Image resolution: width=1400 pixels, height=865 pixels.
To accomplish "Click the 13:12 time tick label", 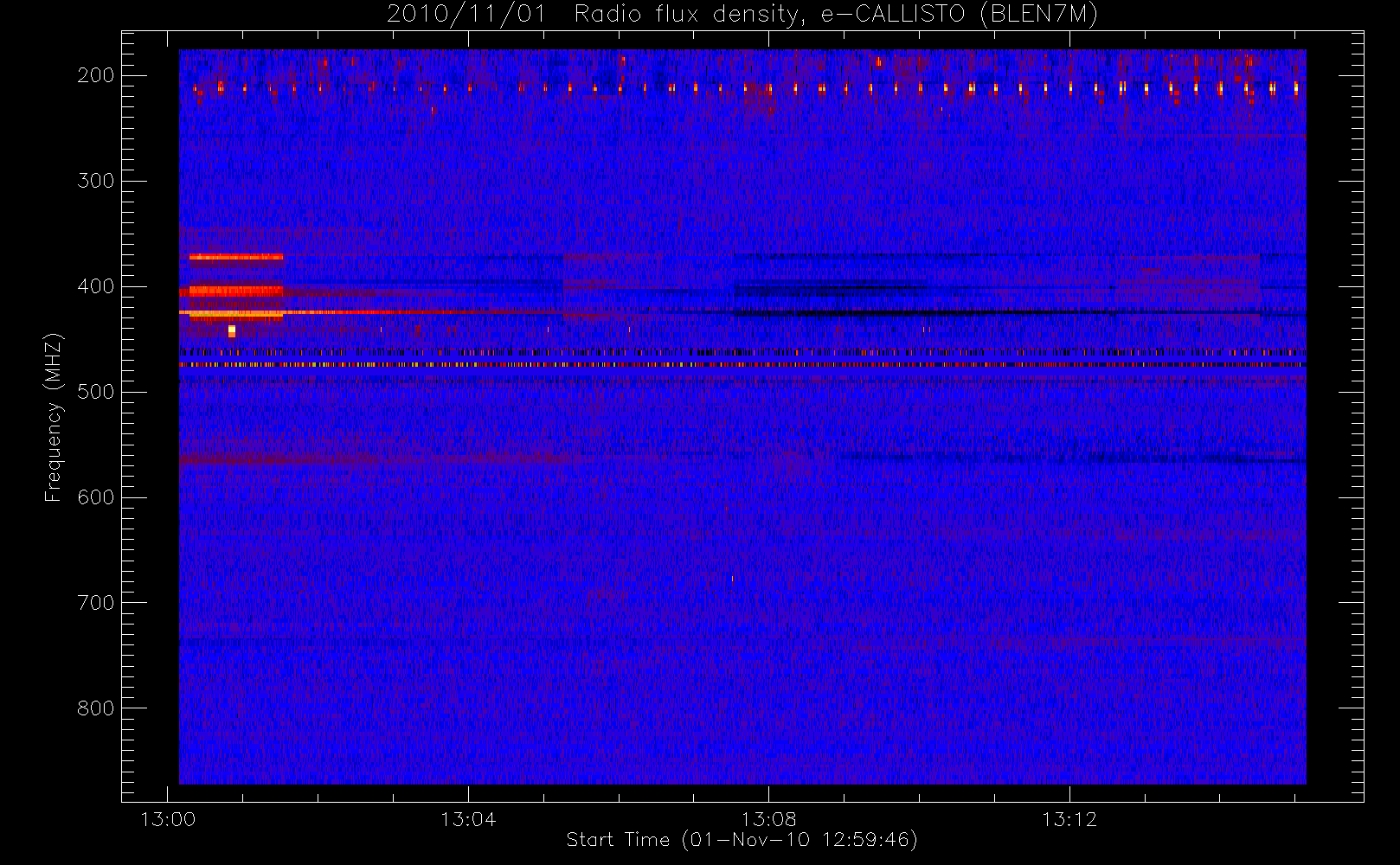I will 1069,819.
